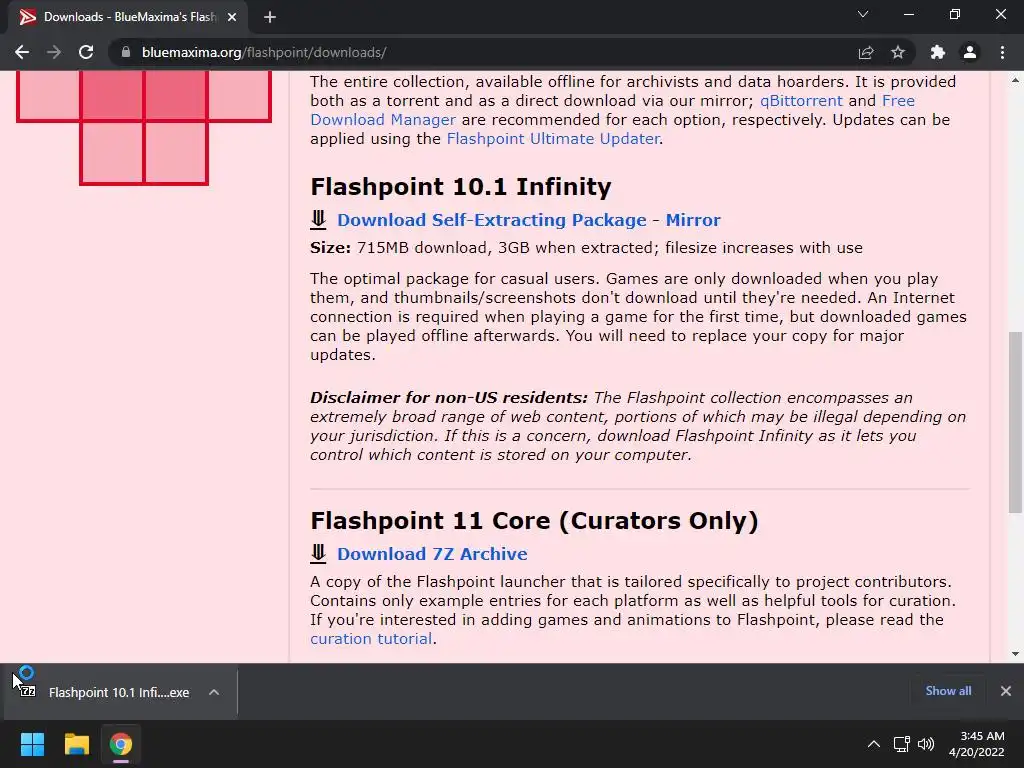Close the downloads bar

[x=1006, y=691]
